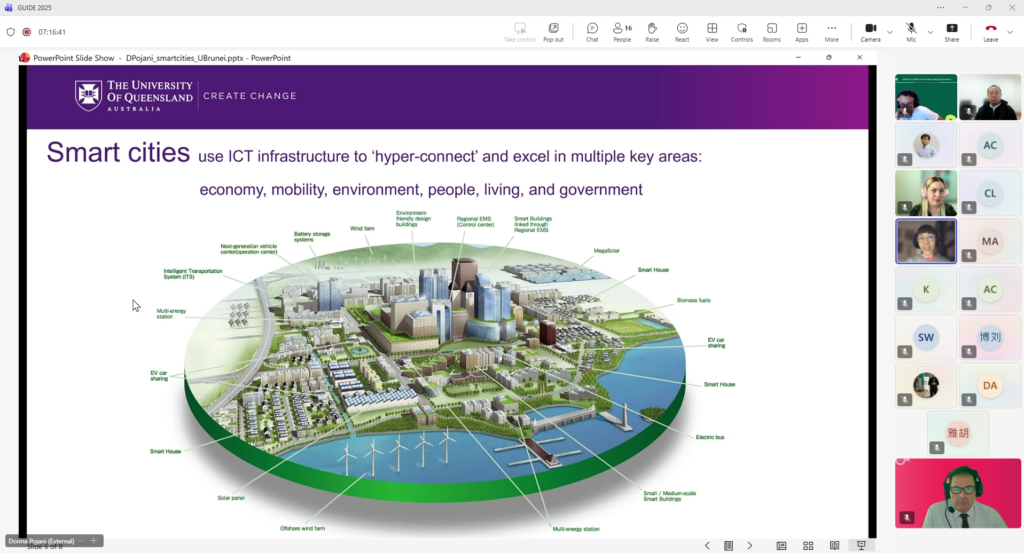Pop out the shared content

[553, 32]
